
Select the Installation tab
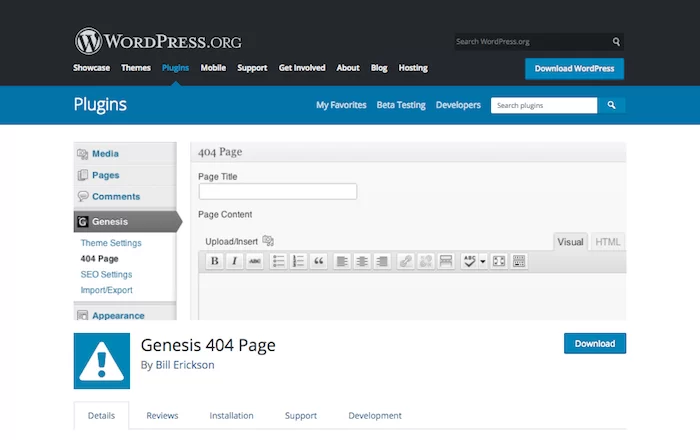(231, 416)
